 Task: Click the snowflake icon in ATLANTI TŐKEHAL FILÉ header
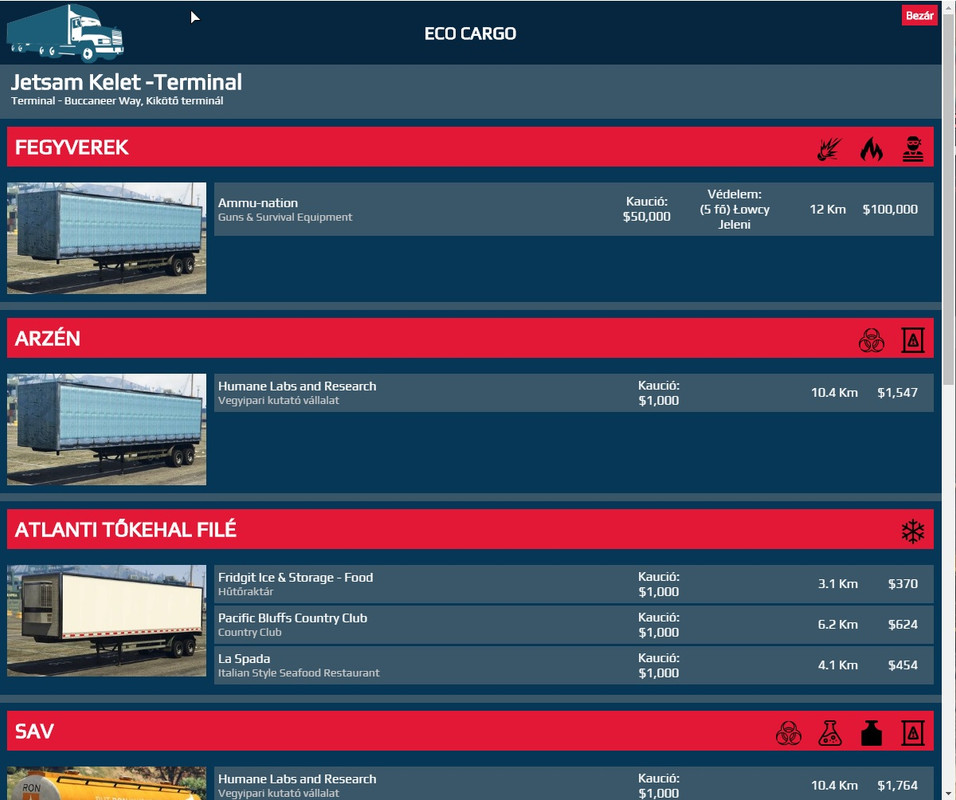[x=913, y=531]
